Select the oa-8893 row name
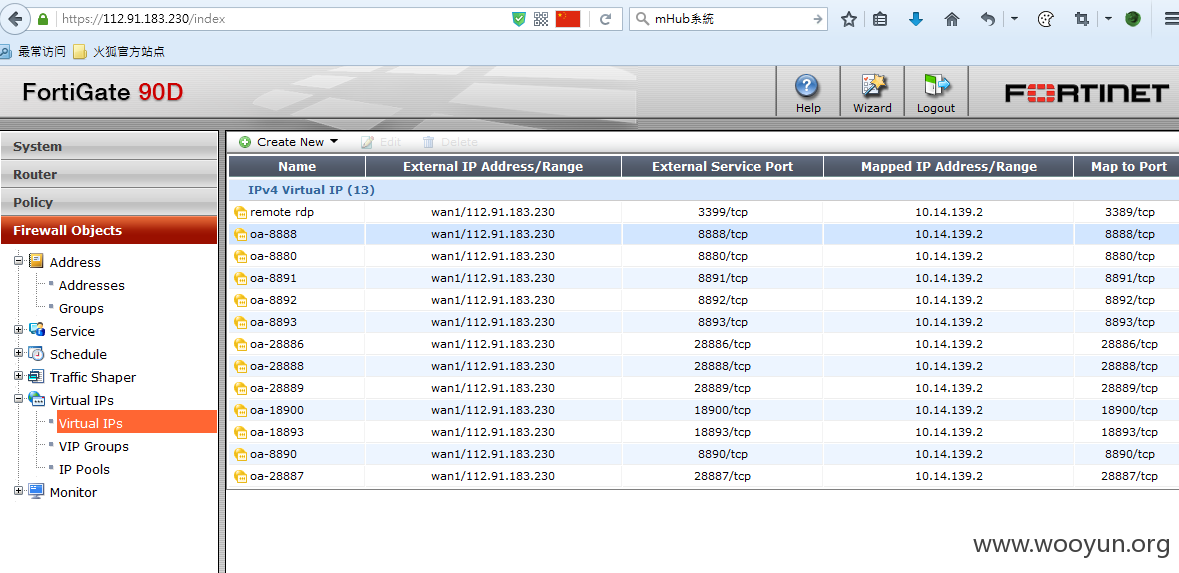Image resolution: width=1179 pixels, height=573 pixels. pyautogui.click(x=273, y=323)
